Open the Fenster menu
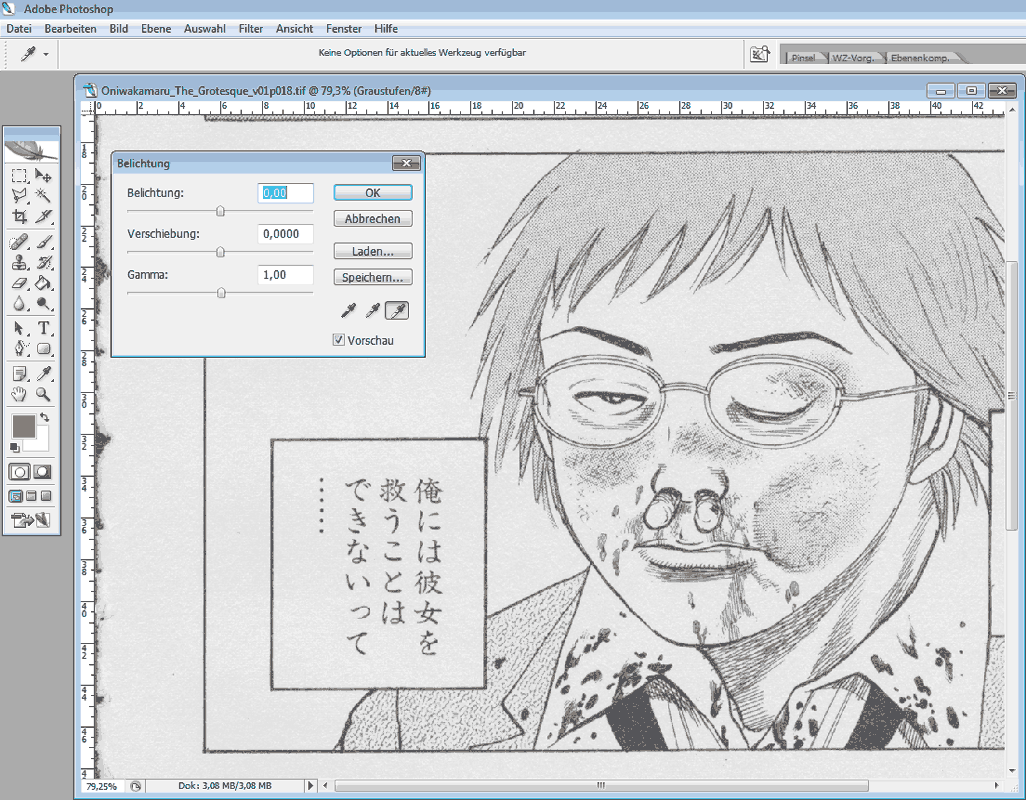The image size is (1026, 800). 344,29
